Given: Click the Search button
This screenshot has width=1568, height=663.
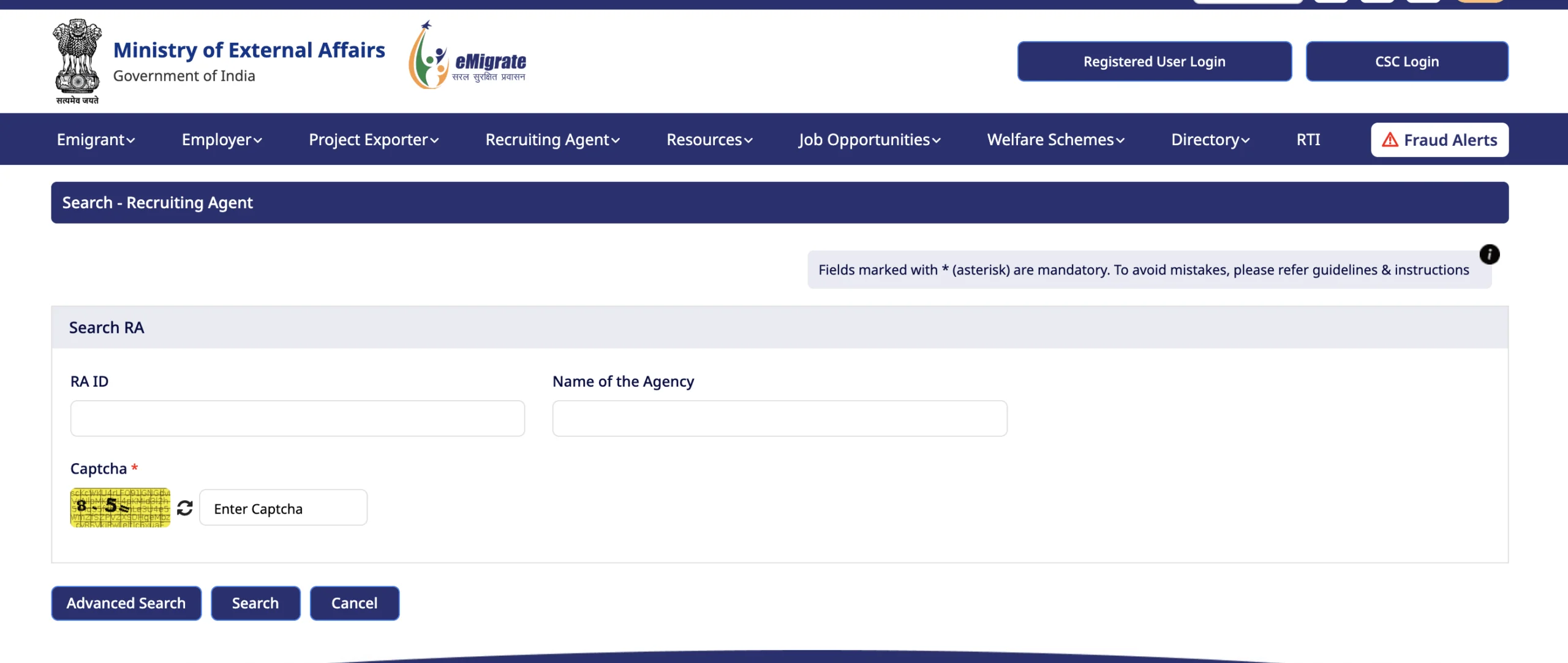Looking at the screenshot, I should 255,603.
